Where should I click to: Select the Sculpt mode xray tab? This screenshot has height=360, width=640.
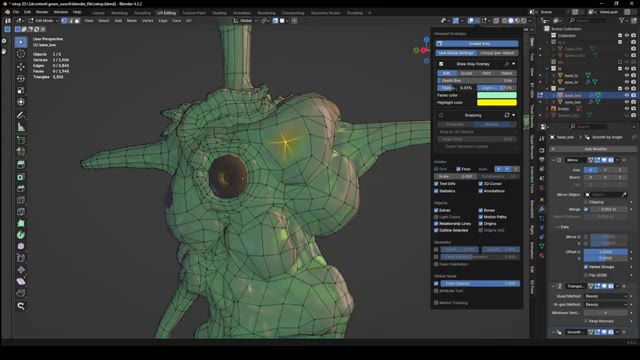466,73
